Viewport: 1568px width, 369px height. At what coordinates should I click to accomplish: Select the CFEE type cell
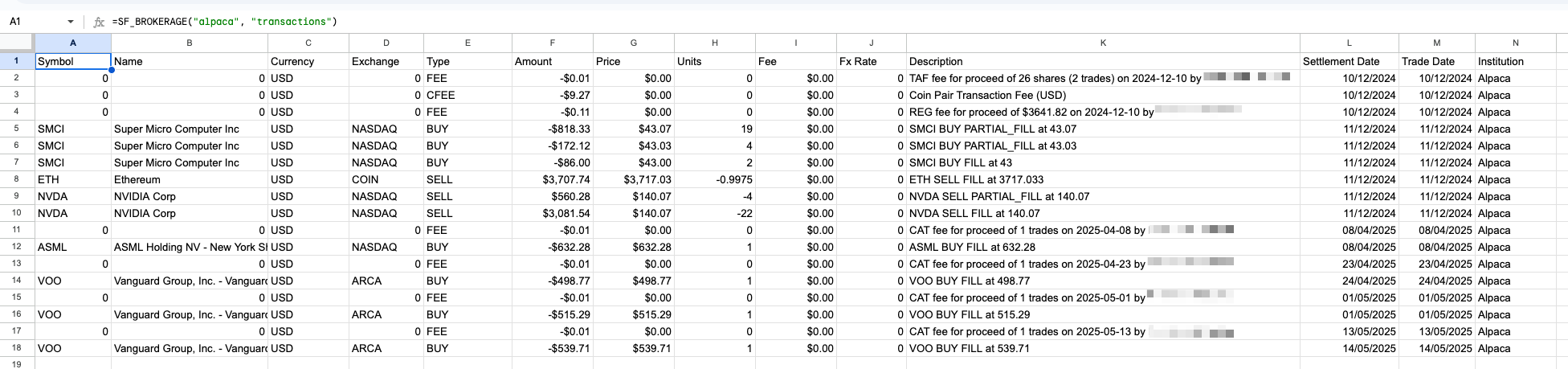(468, 95)
